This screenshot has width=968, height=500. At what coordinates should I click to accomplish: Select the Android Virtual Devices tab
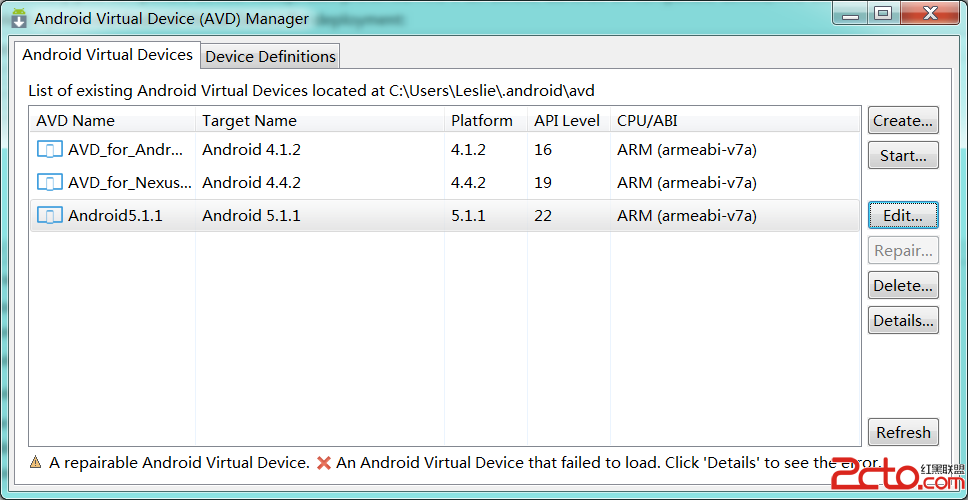107,55
